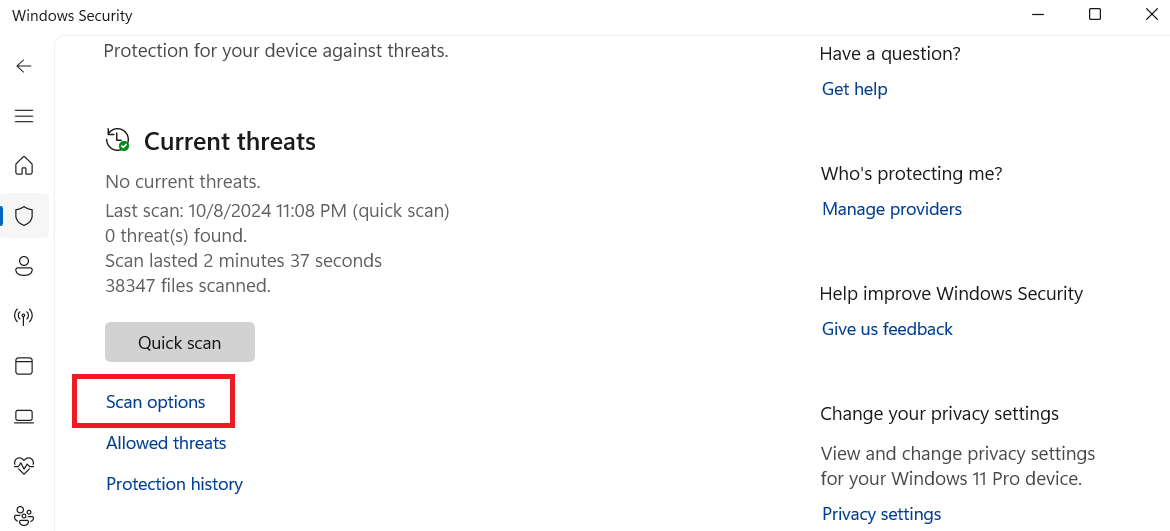Open Scan options link

click(155, 402)
